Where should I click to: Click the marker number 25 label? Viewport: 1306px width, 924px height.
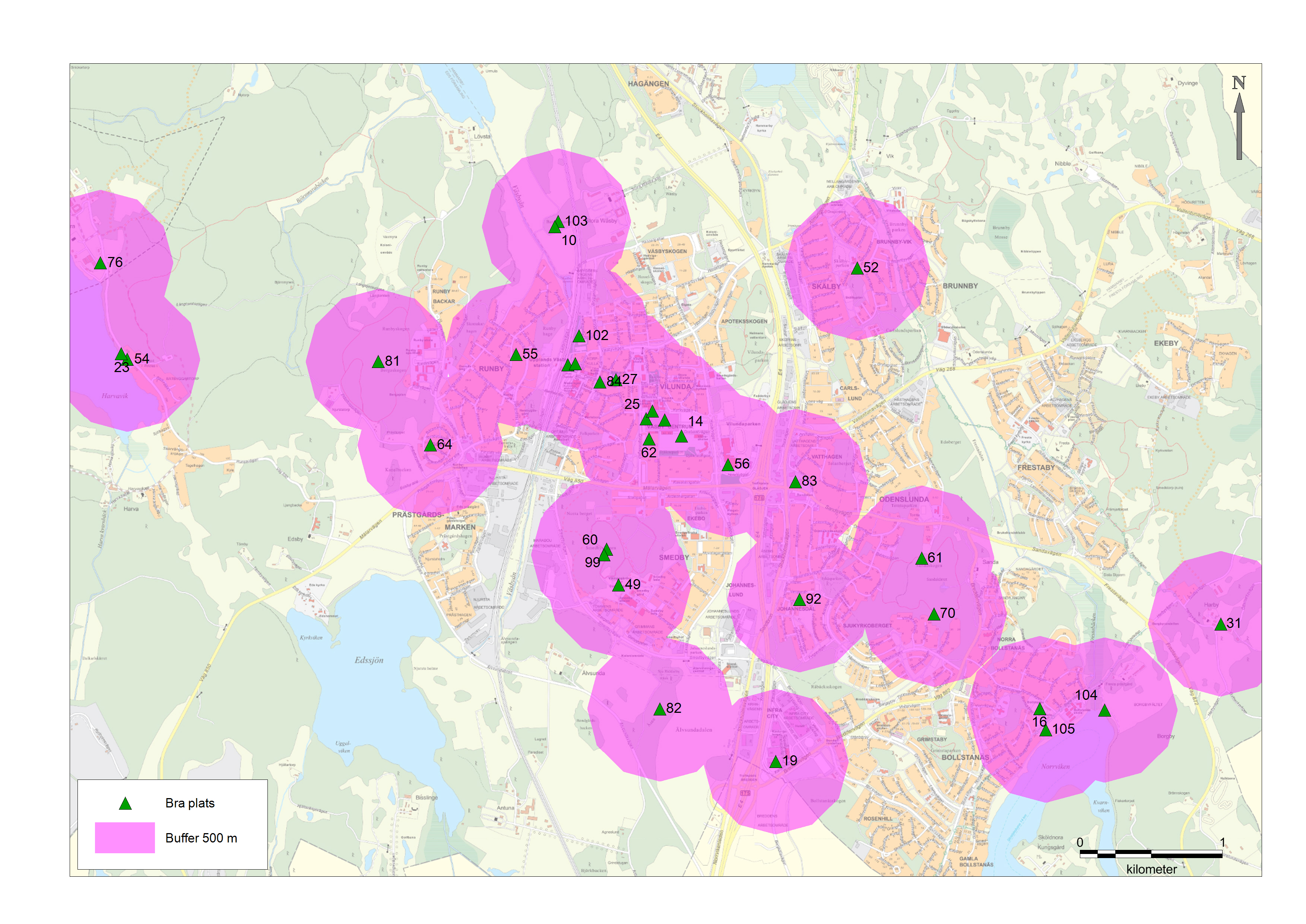click(x=632, y=404)
